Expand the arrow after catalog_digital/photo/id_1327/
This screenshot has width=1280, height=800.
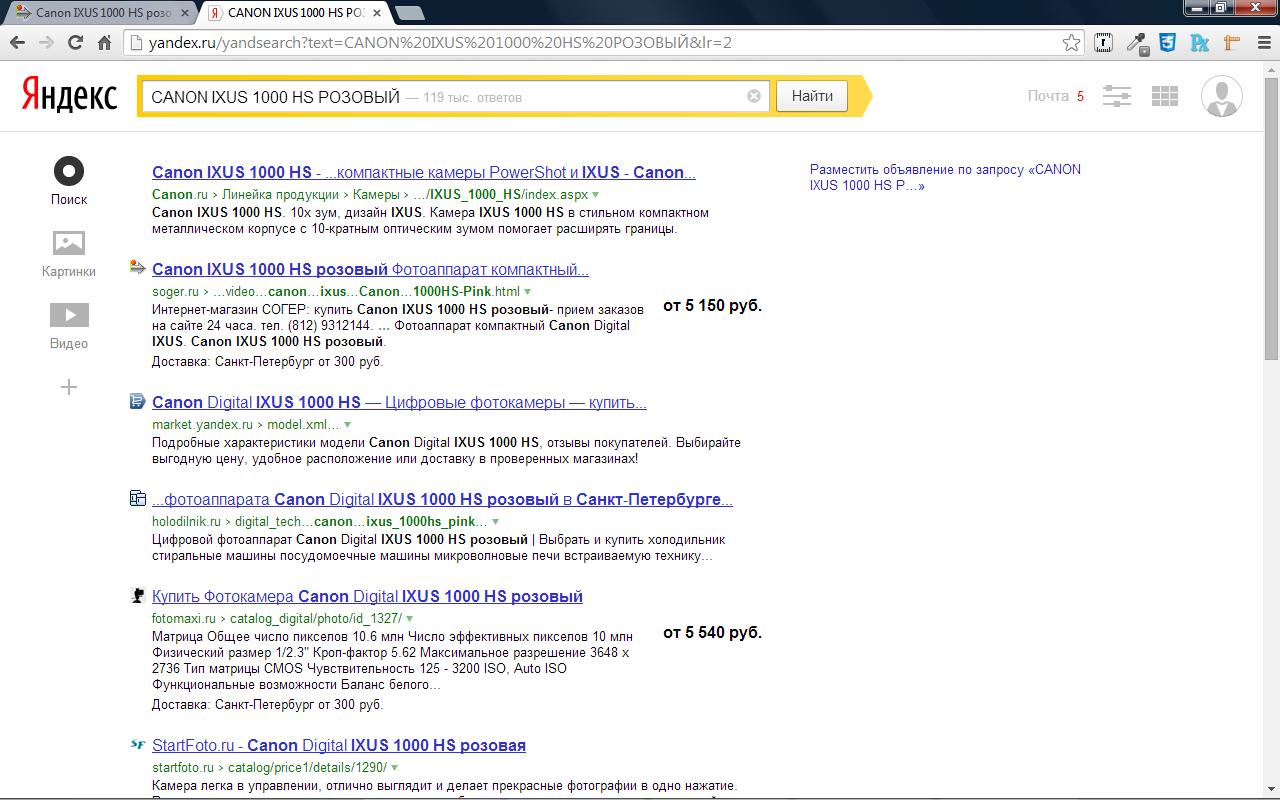tap(410, 619)
